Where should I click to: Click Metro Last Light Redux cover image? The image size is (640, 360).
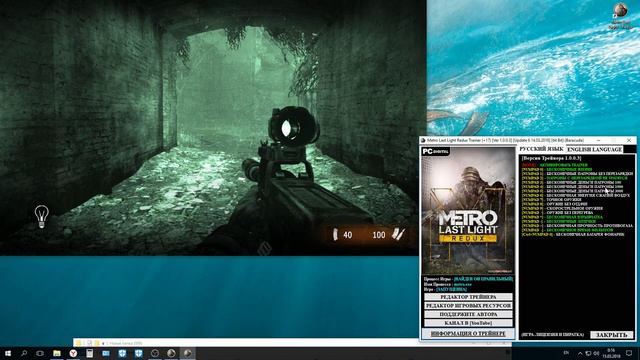tap(468, 210)
